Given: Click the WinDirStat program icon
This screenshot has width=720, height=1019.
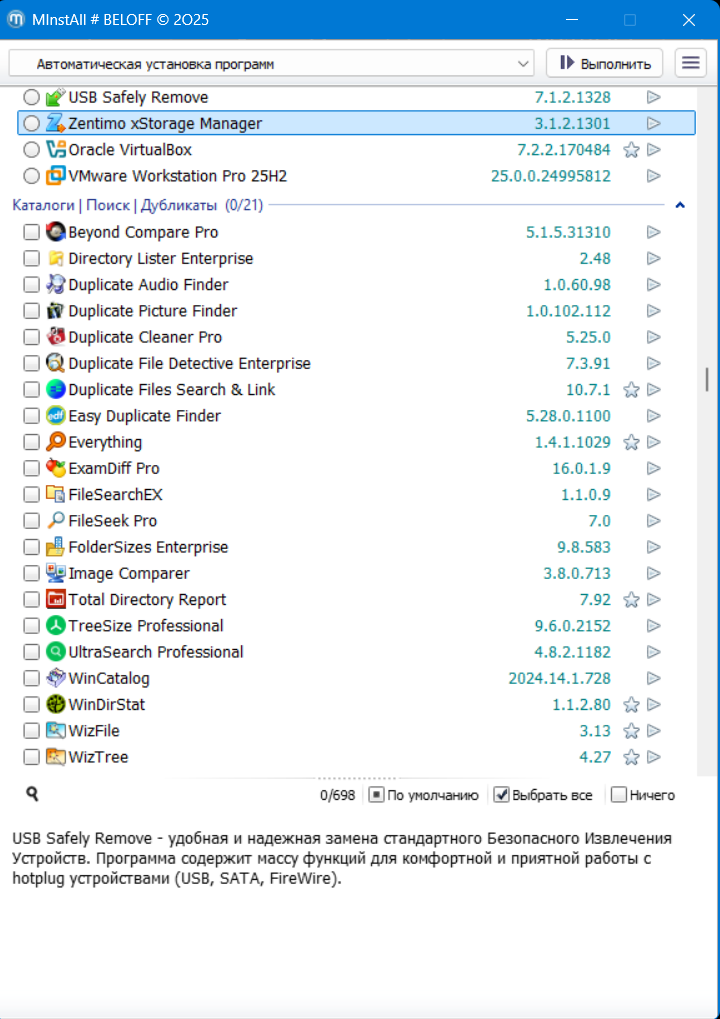Looking at the screenshot, I should pyautogui.click(x=56, y=705).
